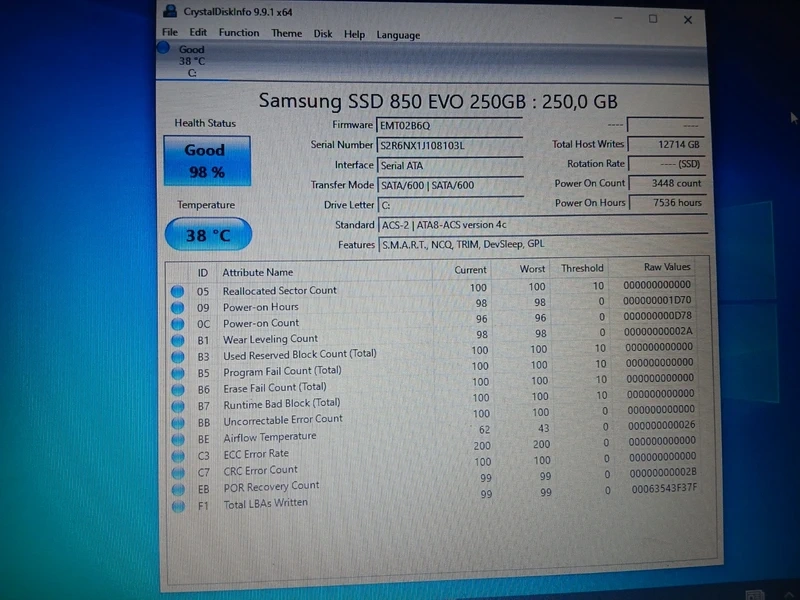Click status icon for Erase Fail Count
800x600 pixels.
click(x=178, y=390)
